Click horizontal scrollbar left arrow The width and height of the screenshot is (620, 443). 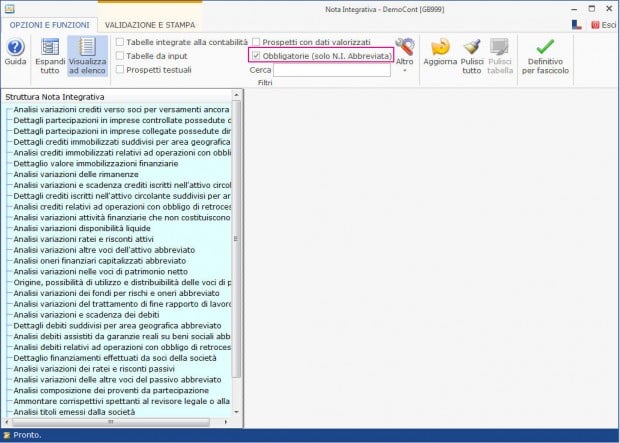coord(7,422)
